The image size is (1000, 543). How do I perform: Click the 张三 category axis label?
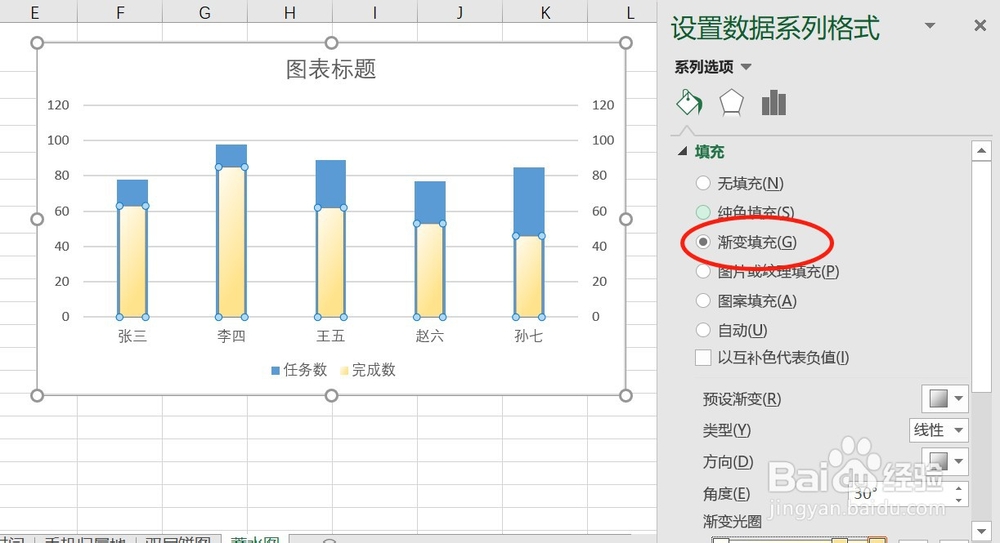coord(133,336)
